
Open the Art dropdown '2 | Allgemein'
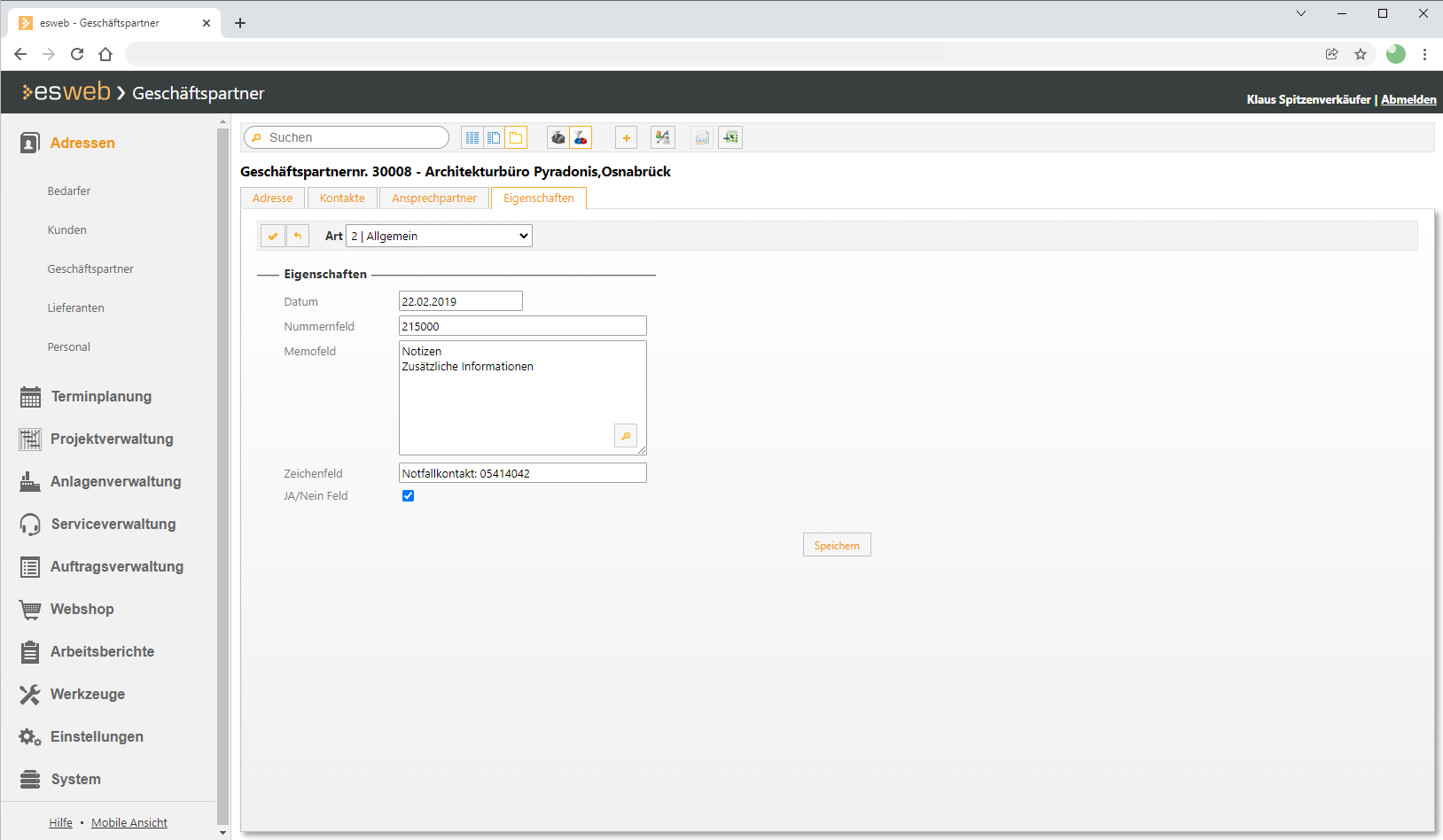pos(439,236)
